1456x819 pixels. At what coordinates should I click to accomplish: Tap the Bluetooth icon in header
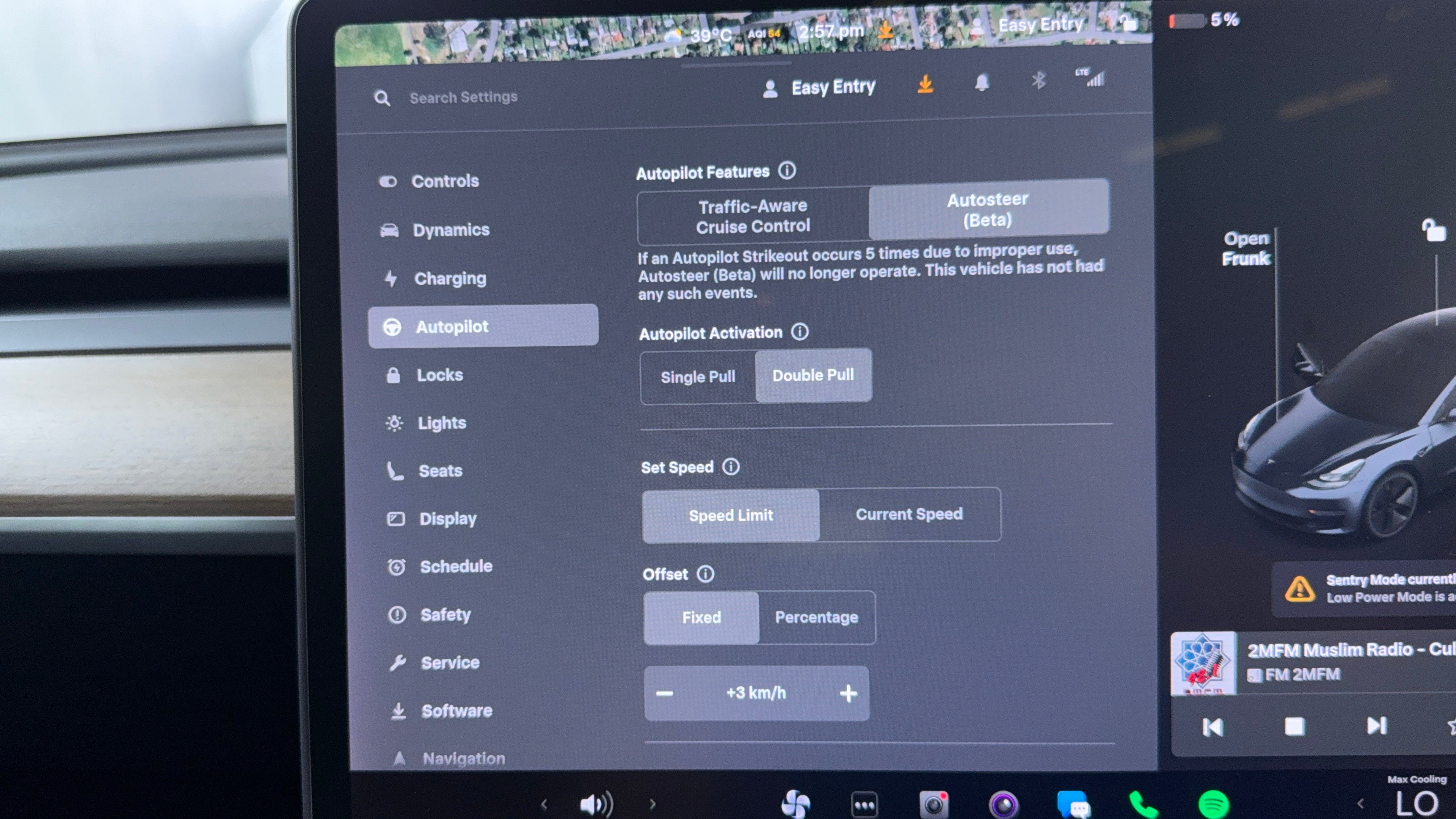tap(1038, 80)
